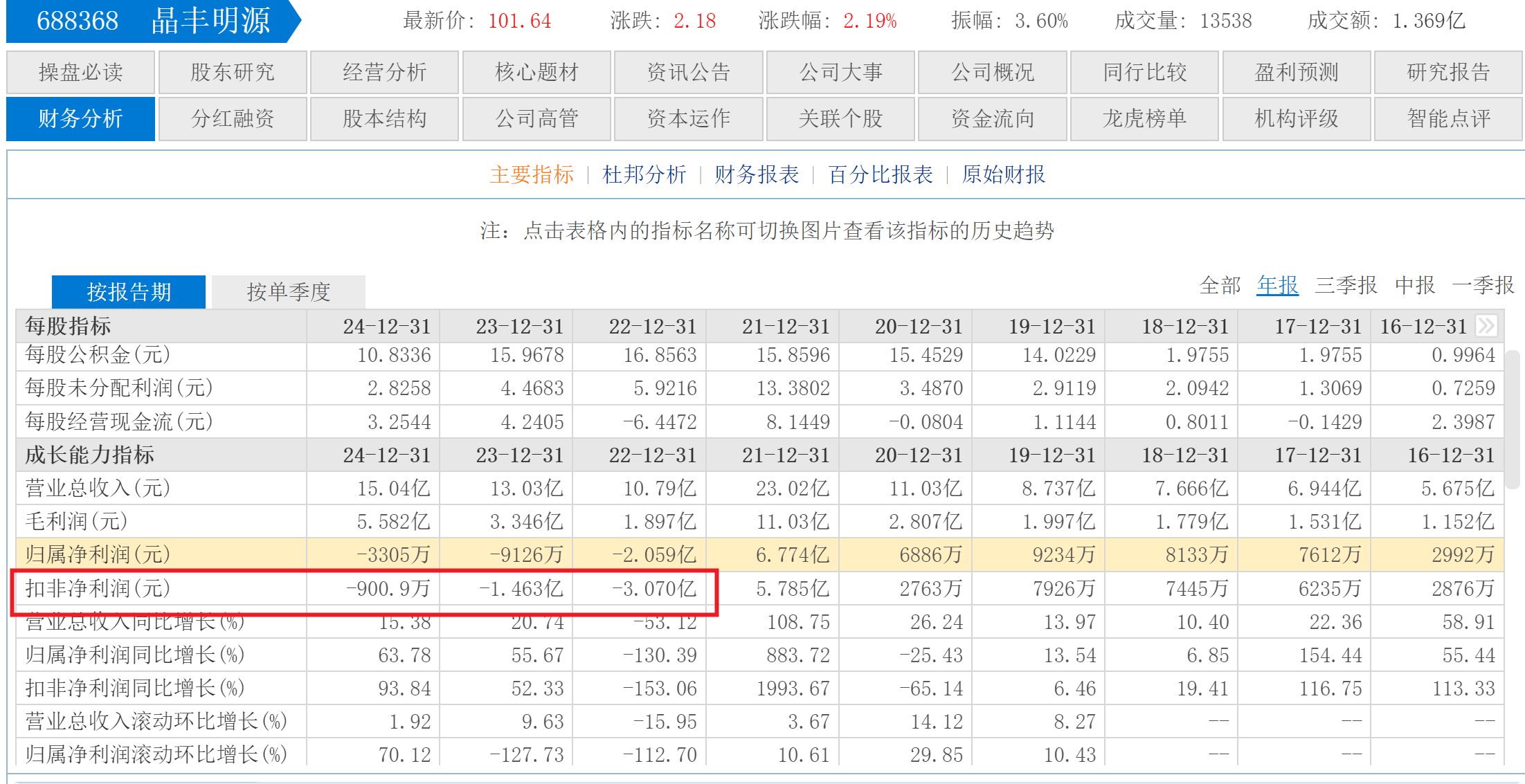Click the 每股公积金(元) indicator name
The width and height of the screenshot is (1525, 784).
click(98, 355)
